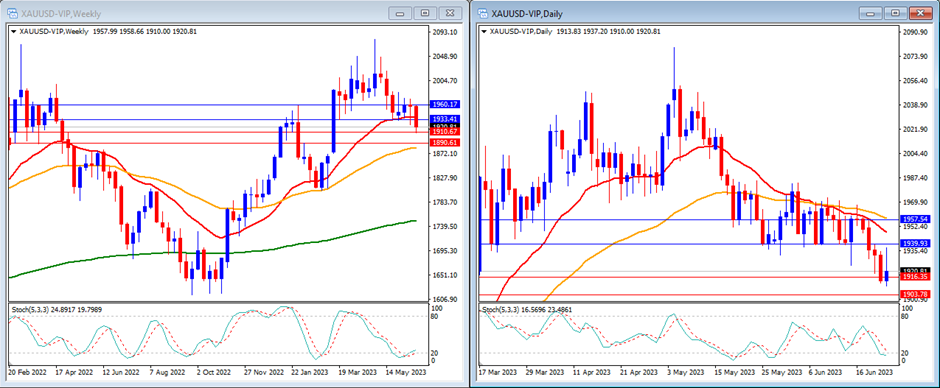Viewport: 940px width, 388px height.
Task: Click the 1606.90 value on Weekly price axis
Action: coord(445,299)
